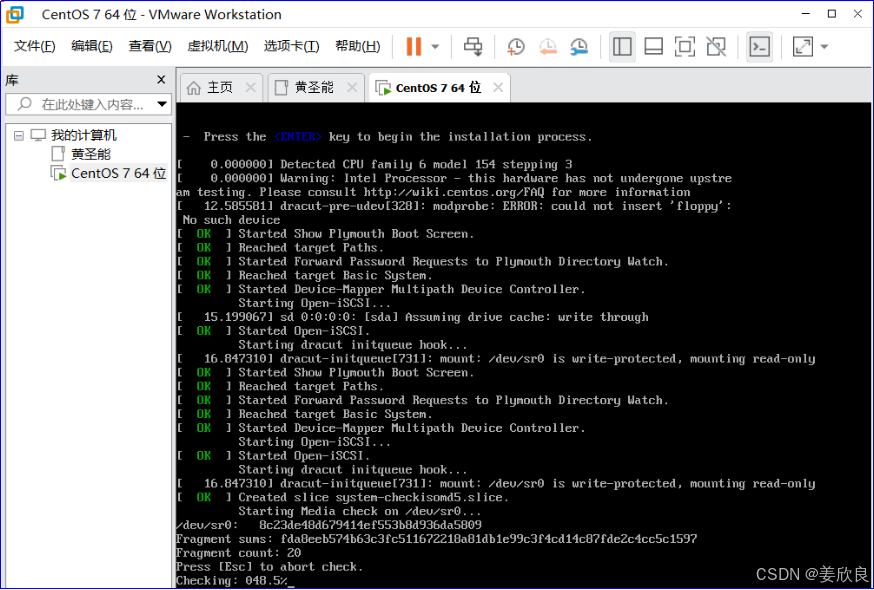
Task: Click the library search field
Action: 88,104
